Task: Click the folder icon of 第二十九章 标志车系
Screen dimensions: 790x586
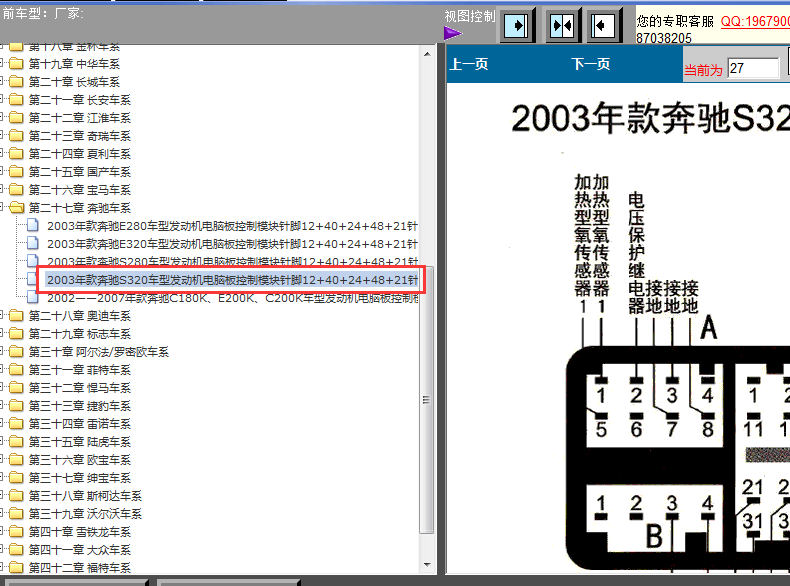Action: tap(17, 334)
